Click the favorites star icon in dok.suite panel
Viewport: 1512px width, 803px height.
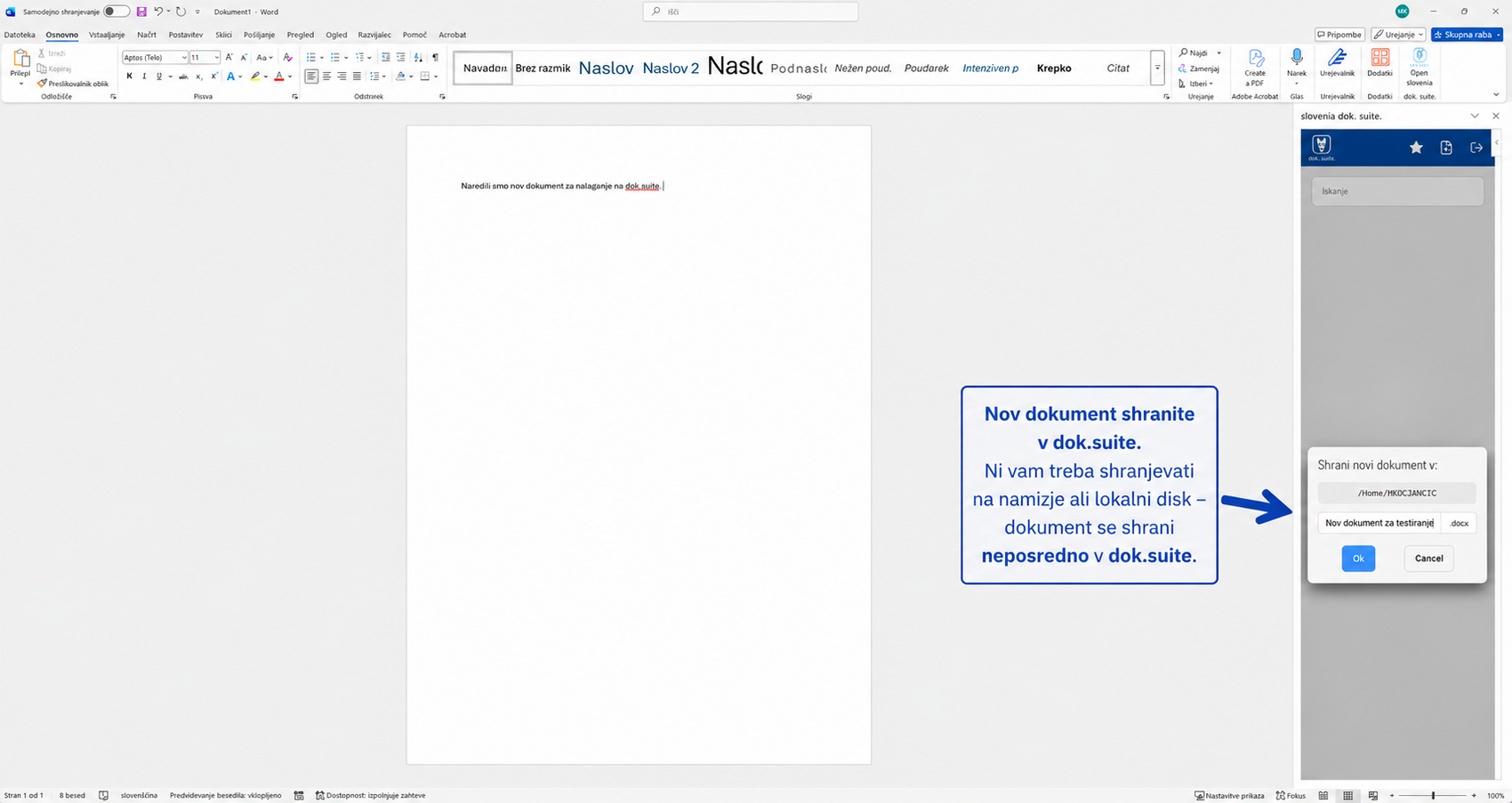(x=1416, y=148)
